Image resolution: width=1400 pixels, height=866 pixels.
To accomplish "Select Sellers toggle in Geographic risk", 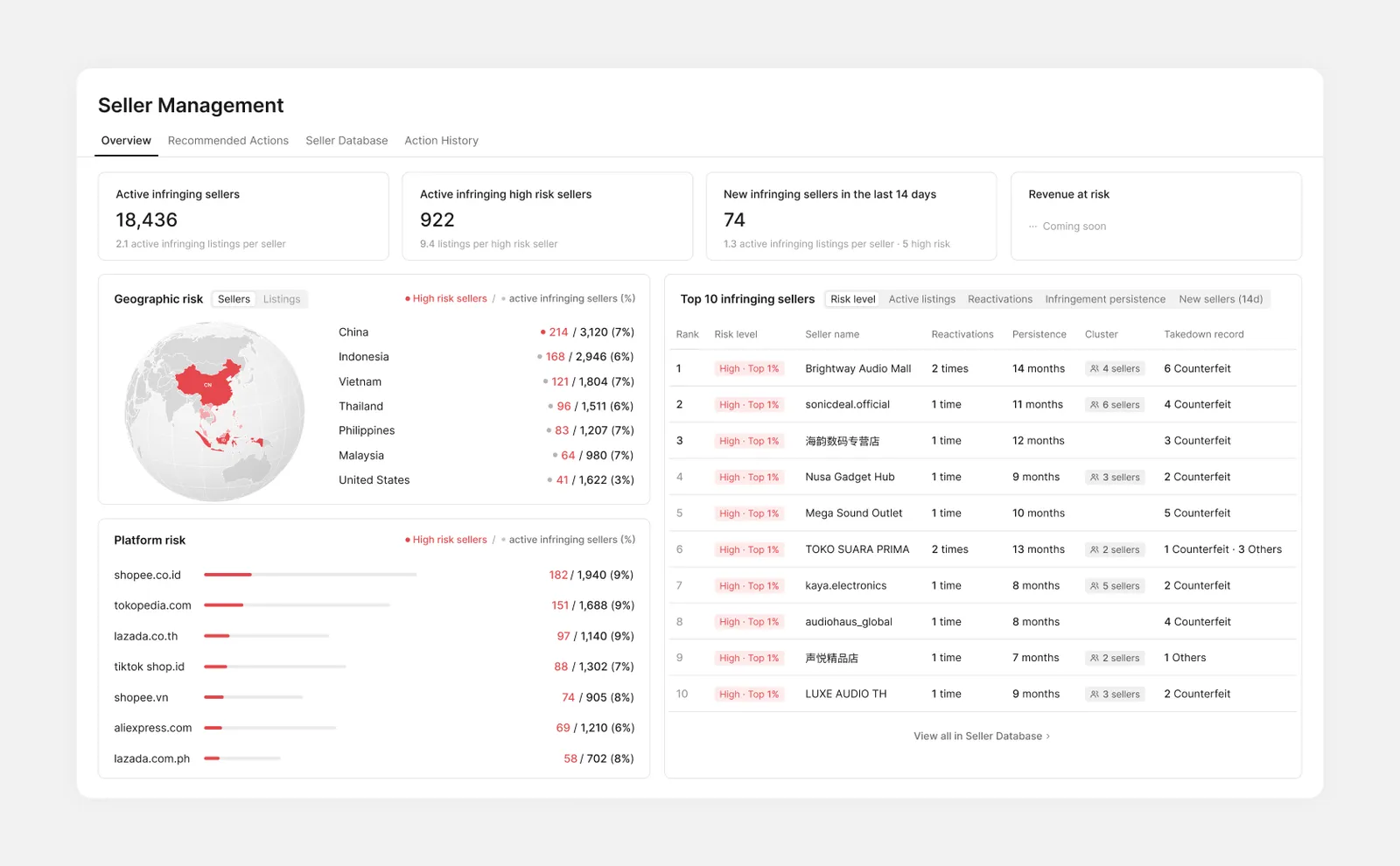I will [234, 299].
